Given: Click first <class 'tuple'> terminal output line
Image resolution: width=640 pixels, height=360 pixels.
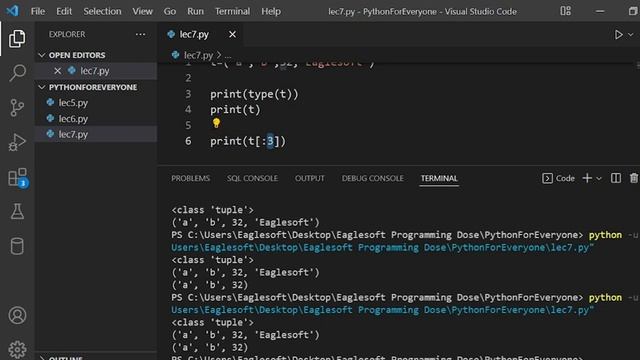Looking at the screenshot, I should coord(212,210).
